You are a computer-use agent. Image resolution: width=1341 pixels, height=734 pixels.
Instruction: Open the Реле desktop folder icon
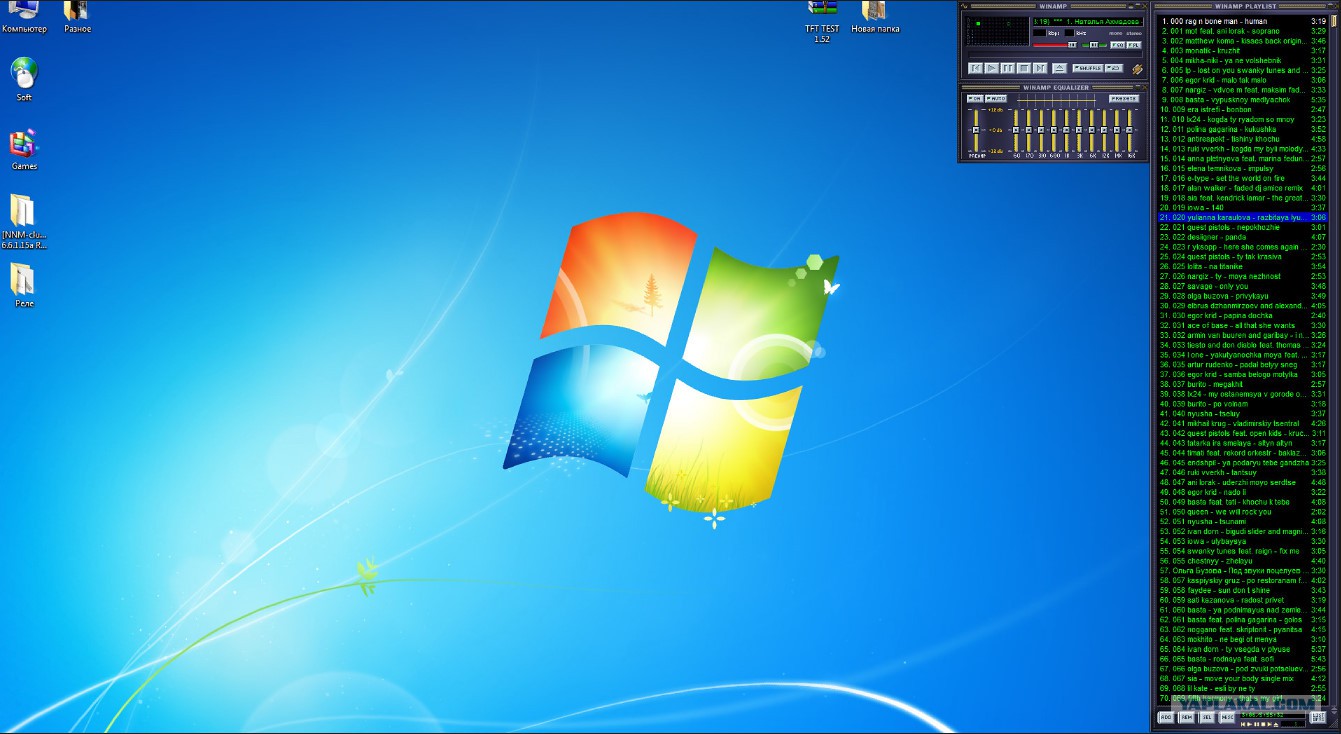(24, 285)
